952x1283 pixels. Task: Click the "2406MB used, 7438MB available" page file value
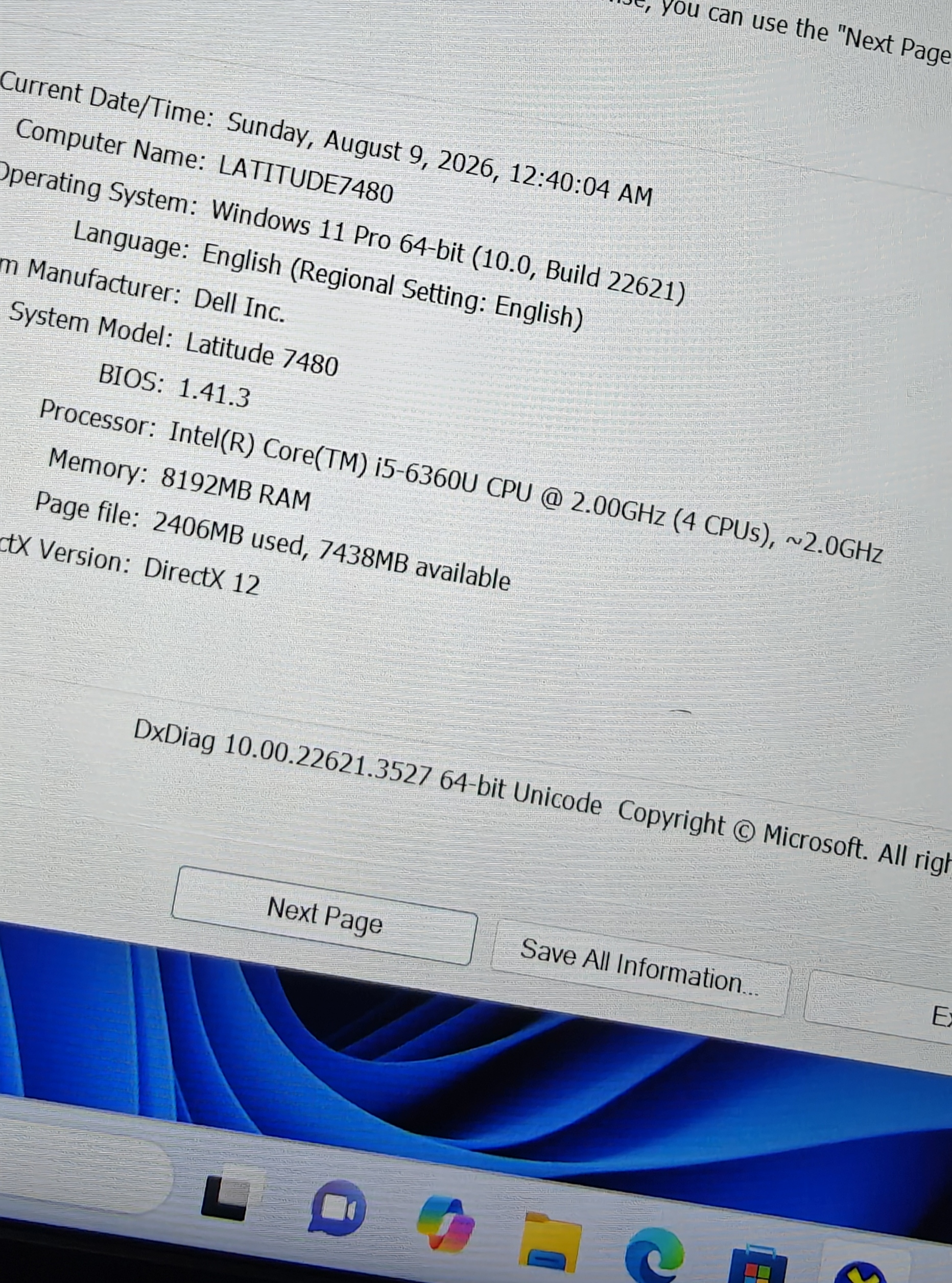click(331, 551)
